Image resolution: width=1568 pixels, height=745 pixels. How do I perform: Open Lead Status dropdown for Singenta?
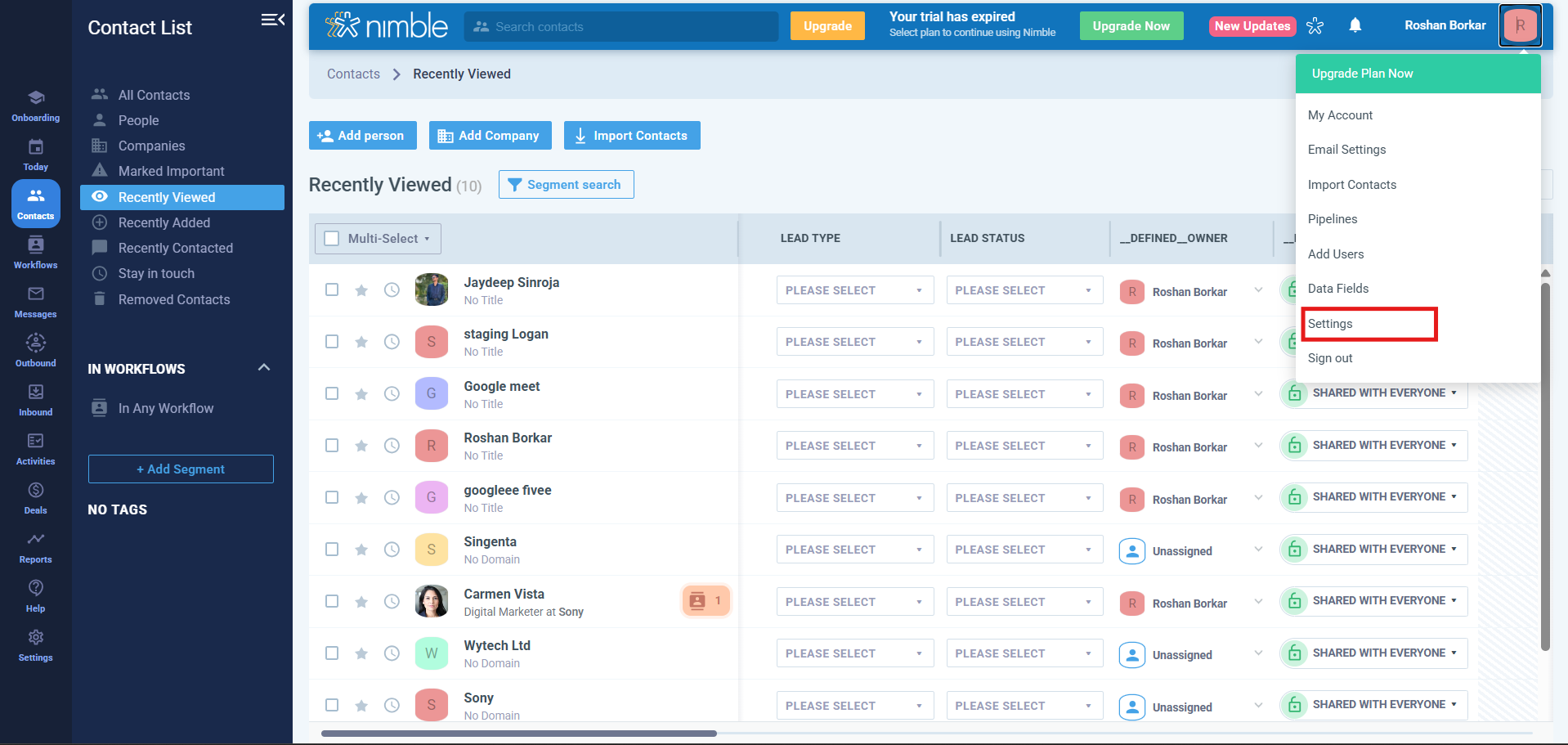point(1024,550)
